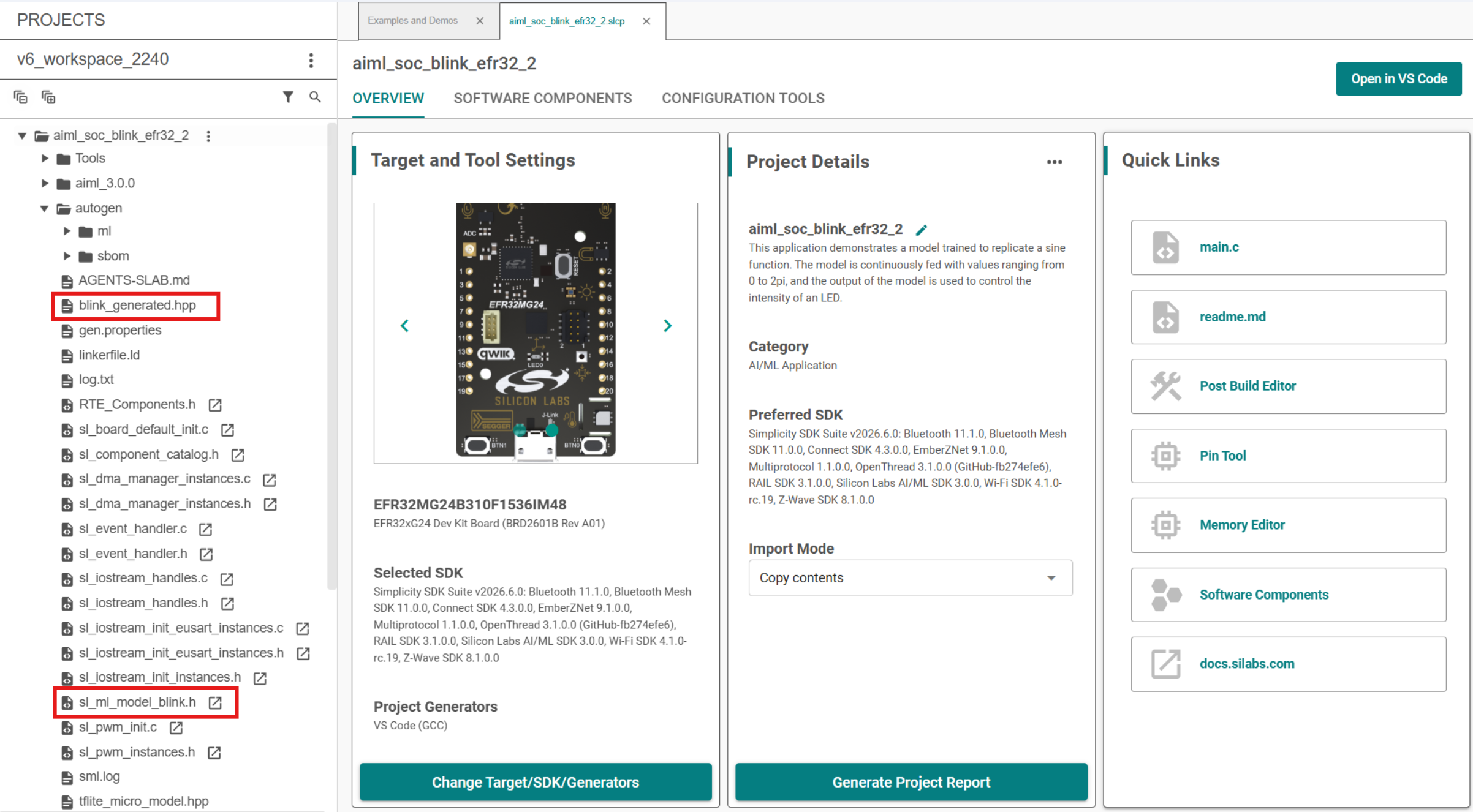Show next board image with right arrow
This screenshot has height=812, width=1473.
[x=668, y=326]
